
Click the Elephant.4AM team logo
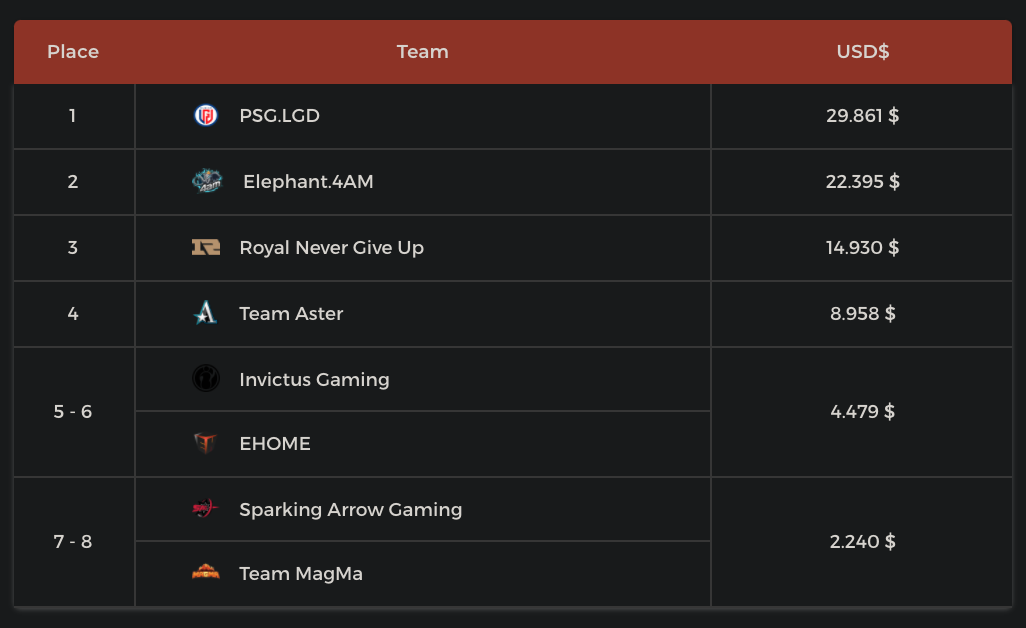tap(206, 181)
